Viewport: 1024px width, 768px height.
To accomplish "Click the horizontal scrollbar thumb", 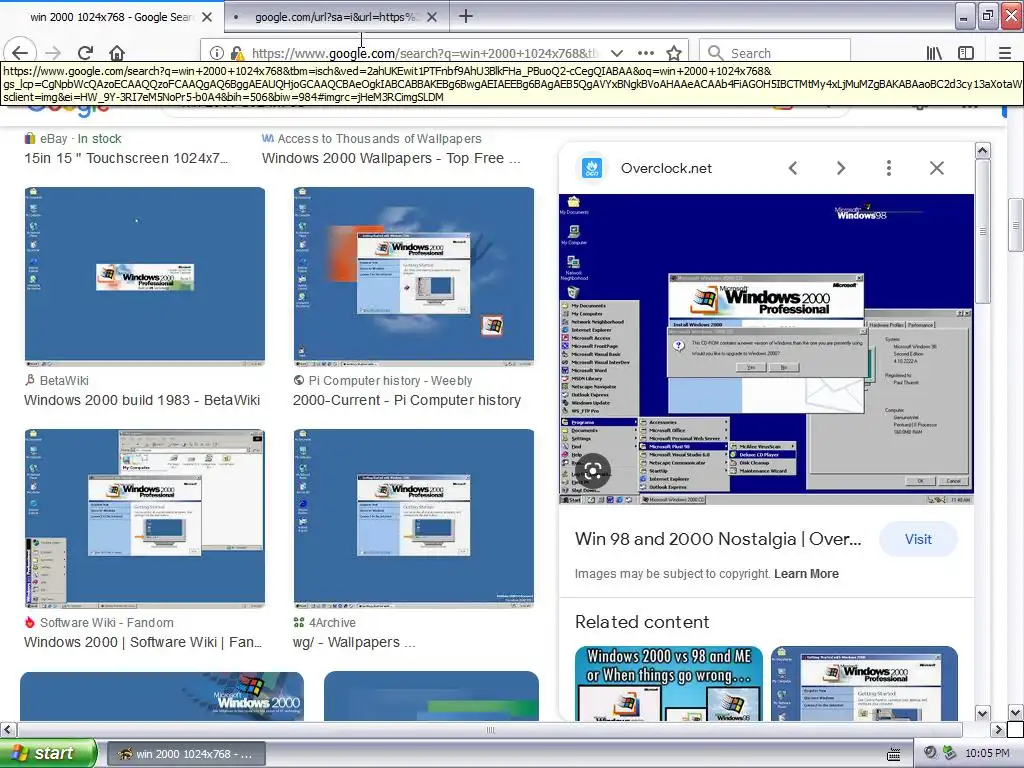I will 490,729.
